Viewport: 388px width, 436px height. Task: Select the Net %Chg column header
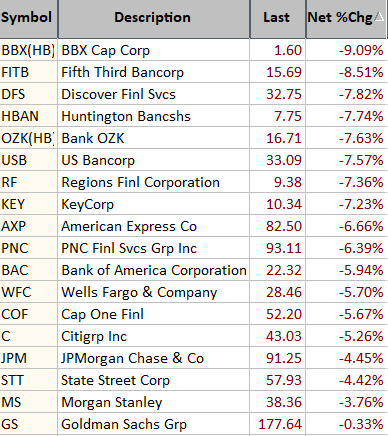346,19
